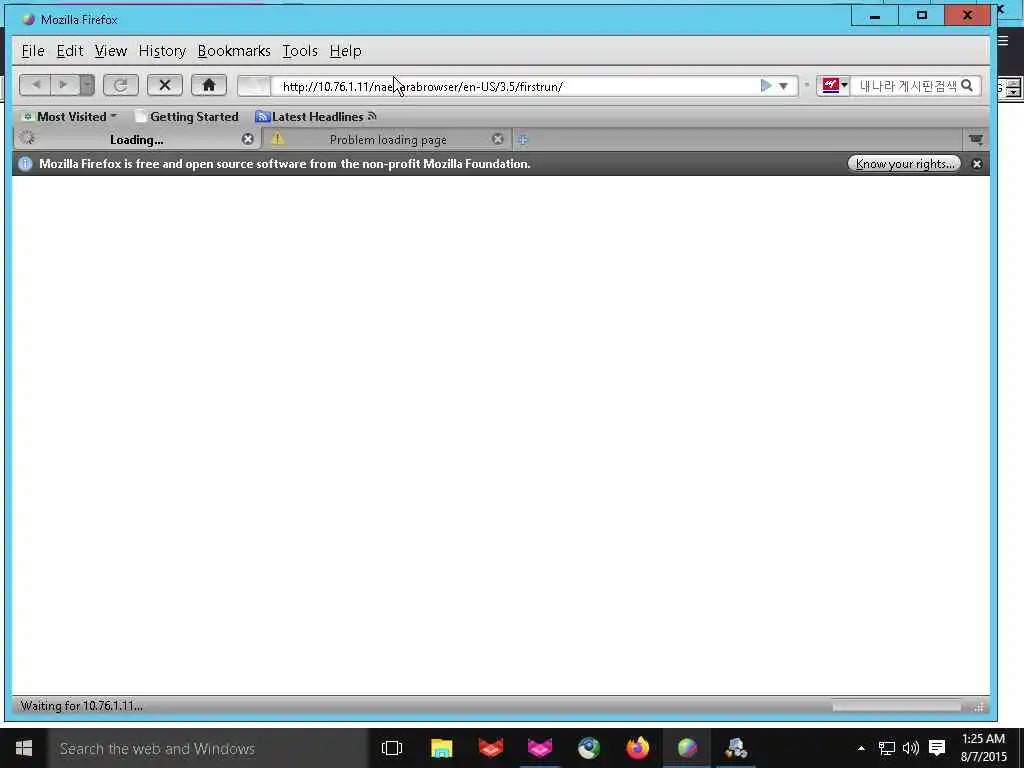The image size is (1024, 768).
Task: Open the red fox icon taskbar app
Action: (490, 748)
